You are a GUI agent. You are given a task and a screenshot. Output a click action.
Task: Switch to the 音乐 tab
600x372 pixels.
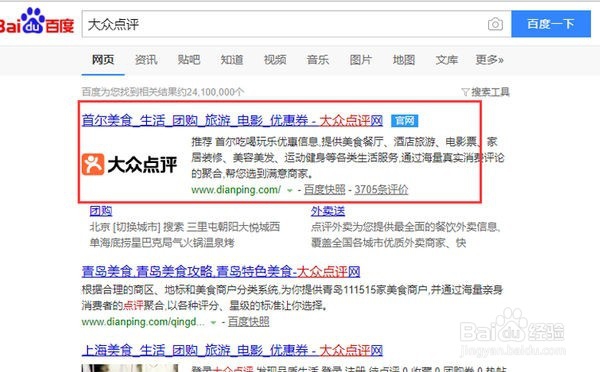click(x=318, y=60)
